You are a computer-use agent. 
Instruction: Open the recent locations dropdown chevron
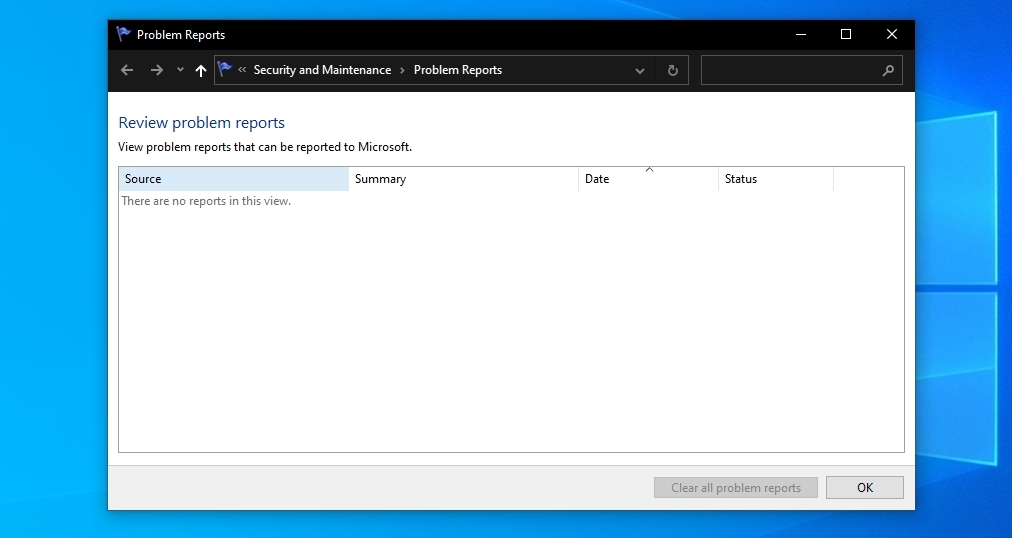(x=180, y=70)
